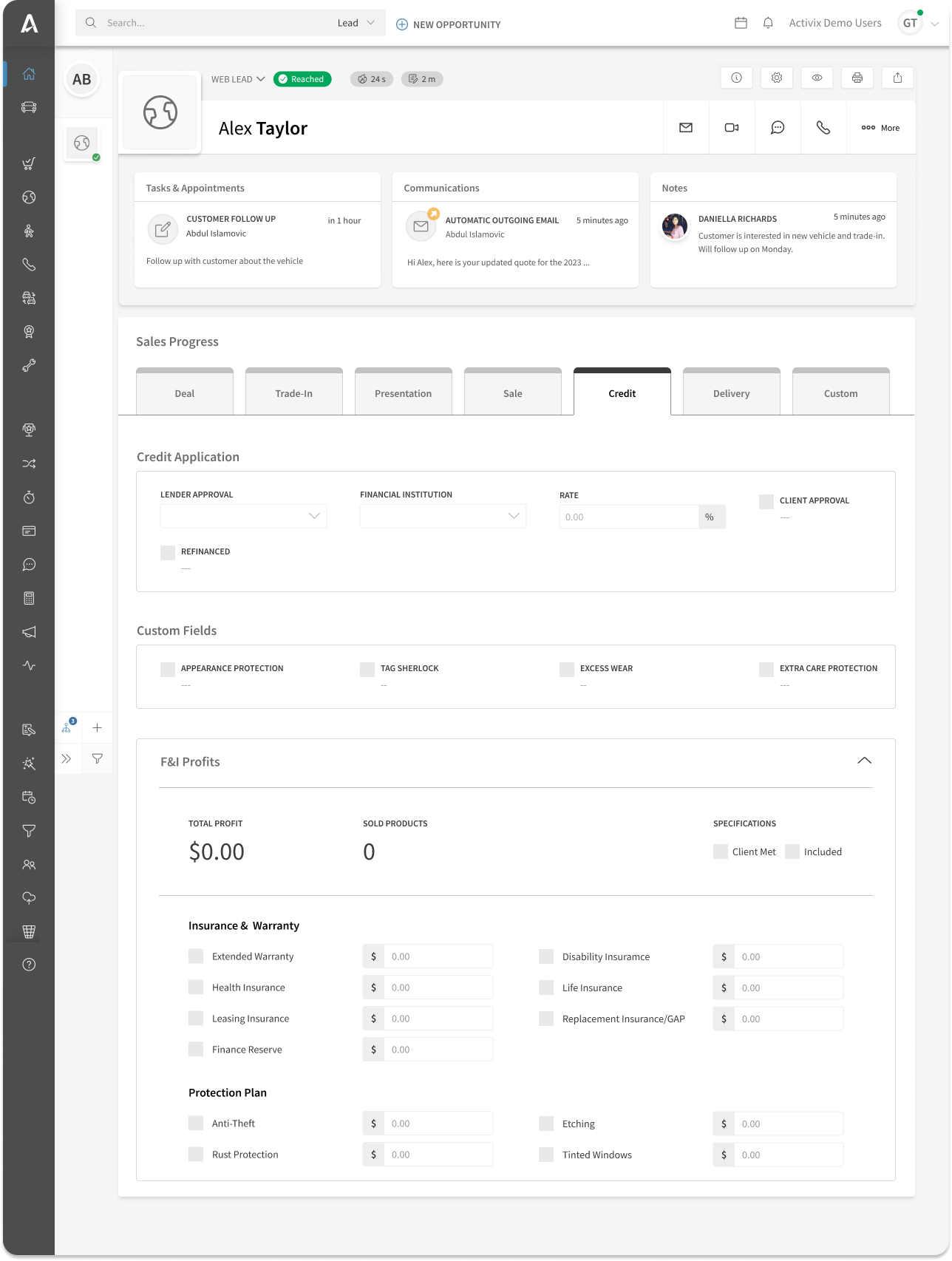Check the Extended Warranty checkbox

pyautogui.click(x=196, y=956)
